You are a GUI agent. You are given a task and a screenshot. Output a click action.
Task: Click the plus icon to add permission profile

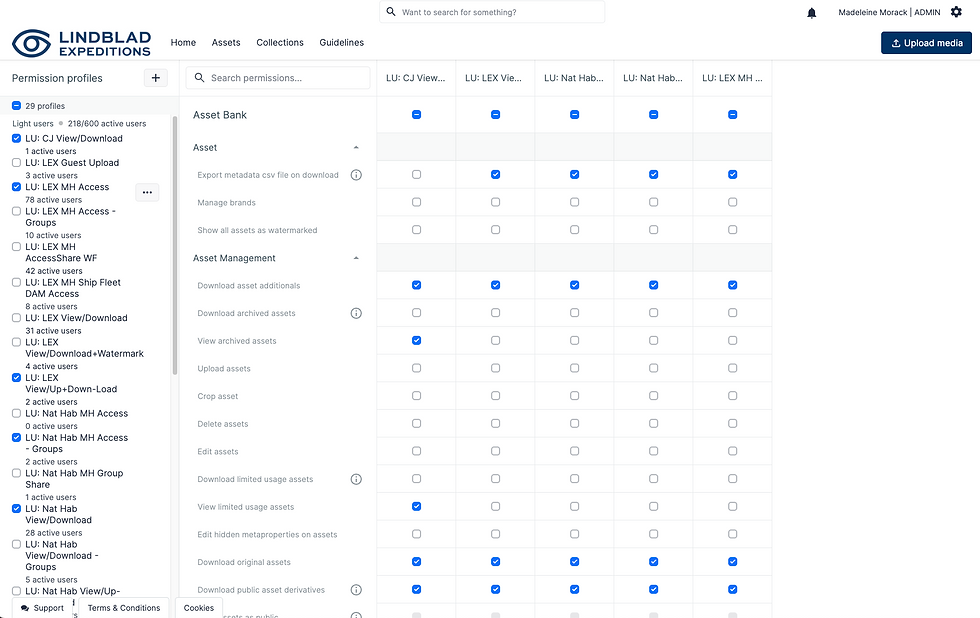click(x=156, y=78)
